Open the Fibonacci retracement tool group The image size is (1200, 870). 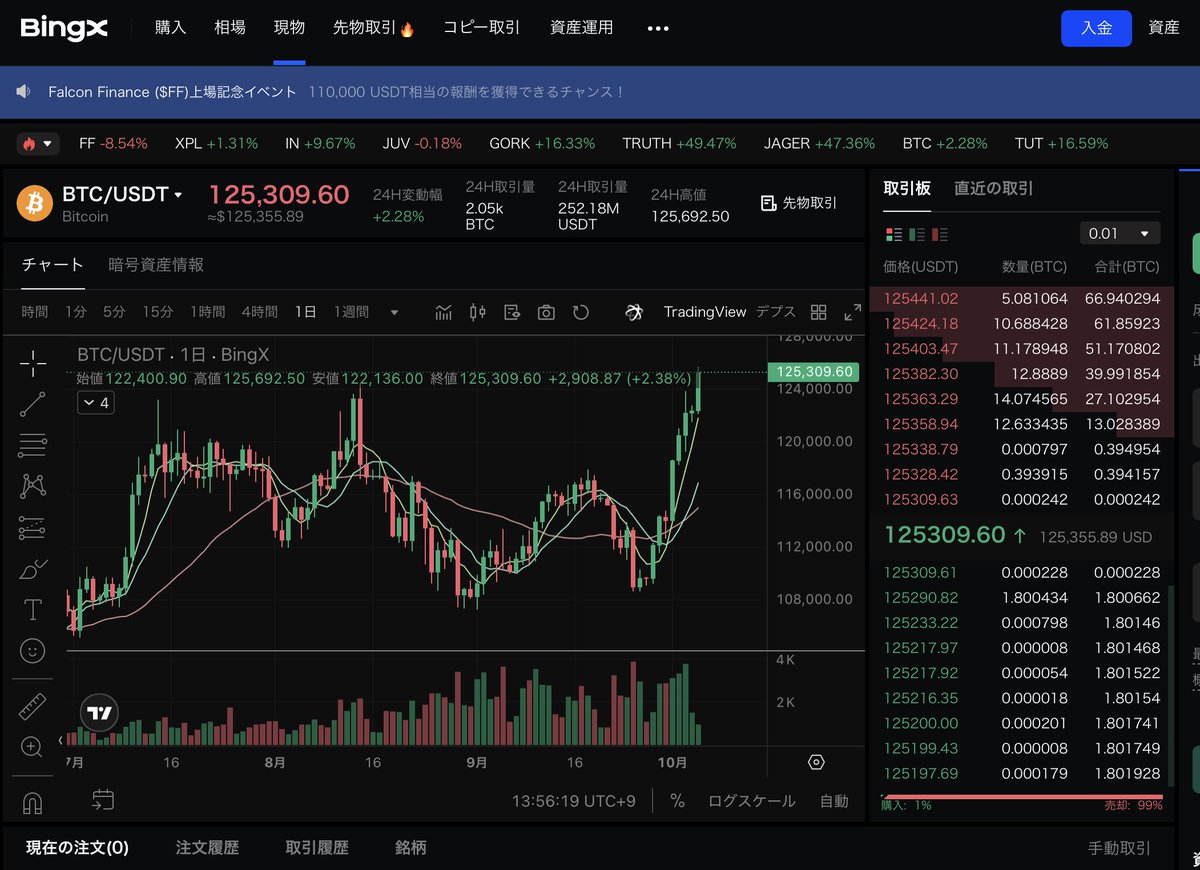tap(33, 445)
